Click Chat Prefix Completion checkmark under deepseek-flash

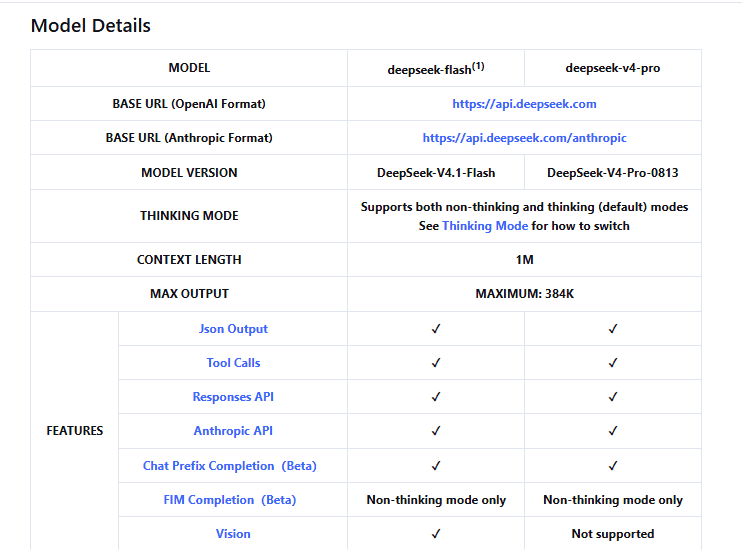436,466
